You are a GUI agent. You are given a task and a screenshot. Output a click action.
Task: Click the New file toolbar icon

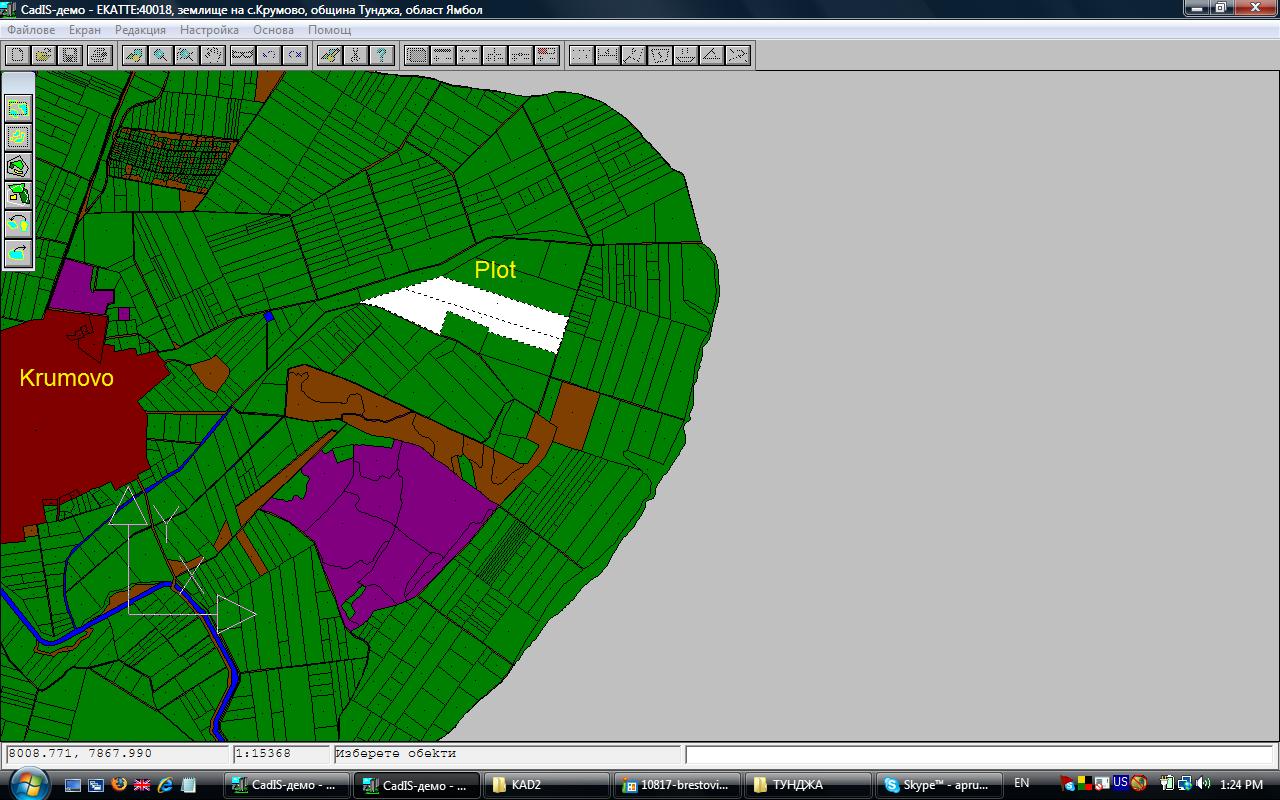17,55
